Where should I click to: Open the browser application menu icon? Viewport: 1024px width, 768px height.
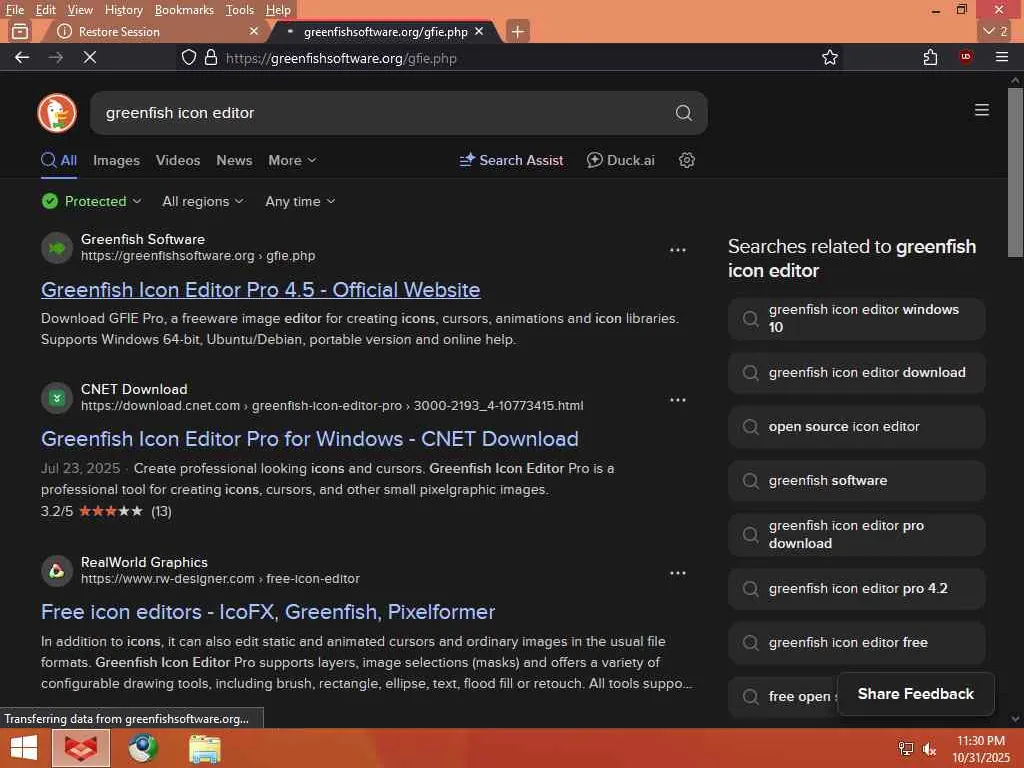pyautogui.click(x=1002, y=57)
